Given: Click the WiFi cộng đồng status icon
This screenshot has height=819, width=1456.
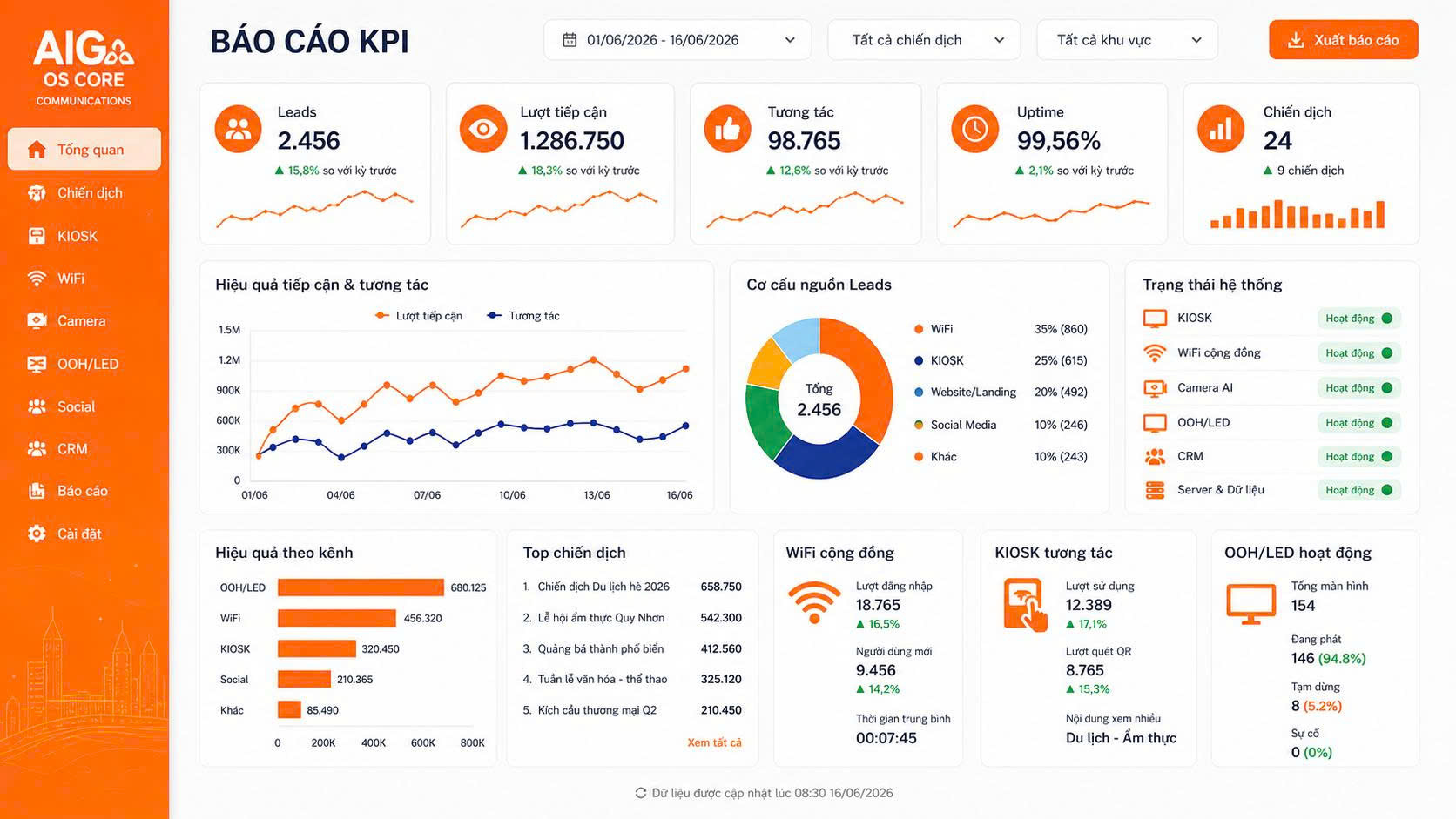Looking at the screenshot, I should point(1155,352).
